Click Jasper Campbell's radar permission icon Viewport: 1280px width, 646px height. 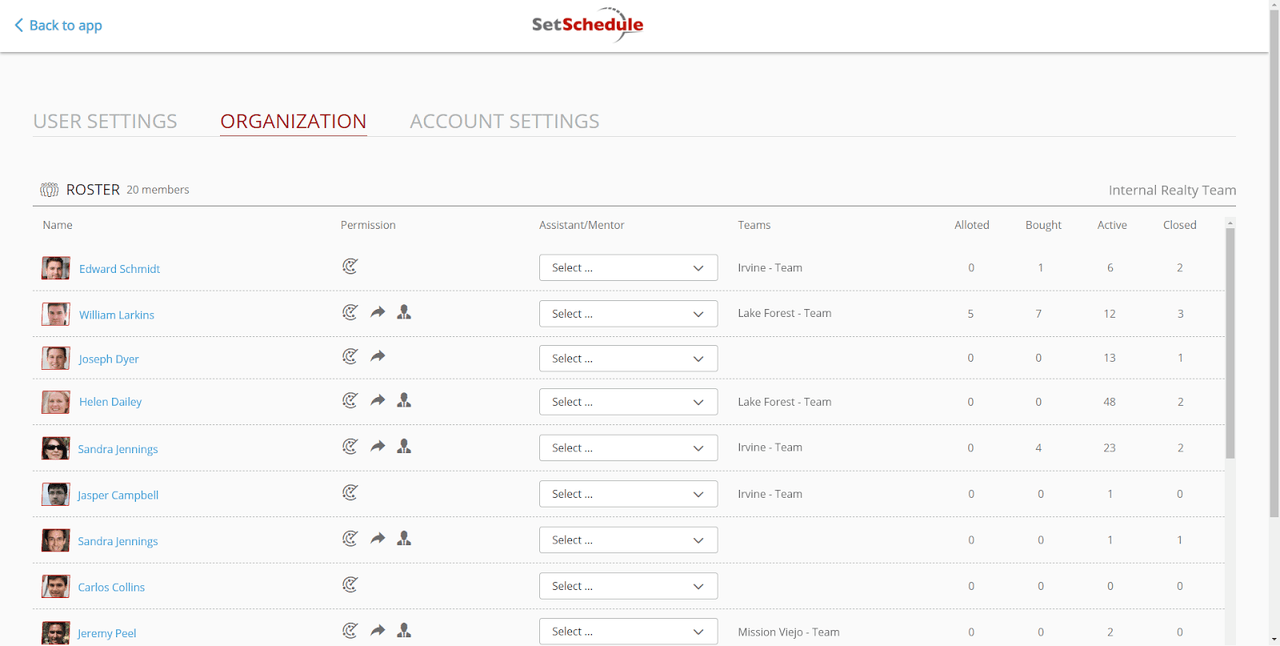click(350, 492)
